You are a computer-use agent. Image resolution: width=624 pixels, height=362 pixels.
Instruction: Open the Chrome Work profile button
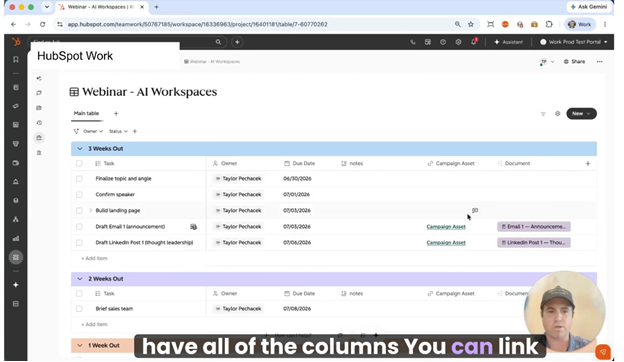click(x=579, y=24)
